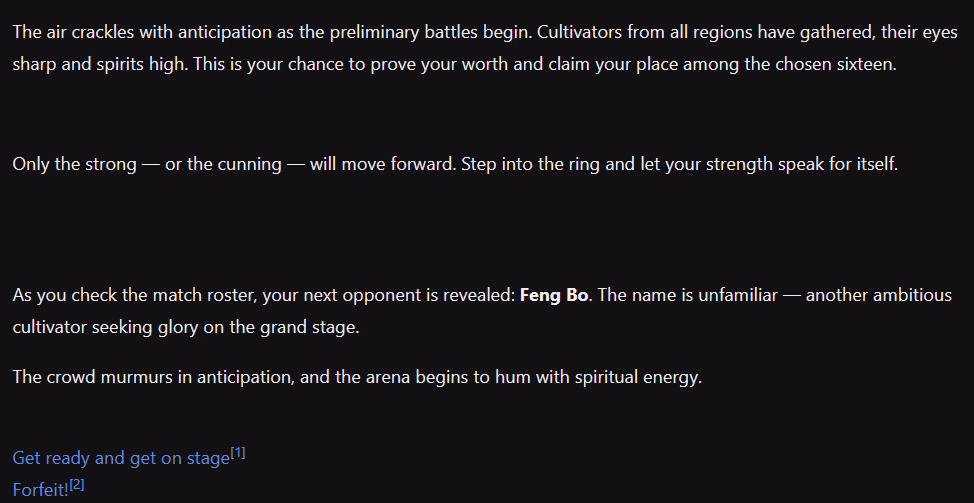Click the phrase 'hum with spiritual energy'
The width and height of the screenshot is (974, 503).
point(598,377)
